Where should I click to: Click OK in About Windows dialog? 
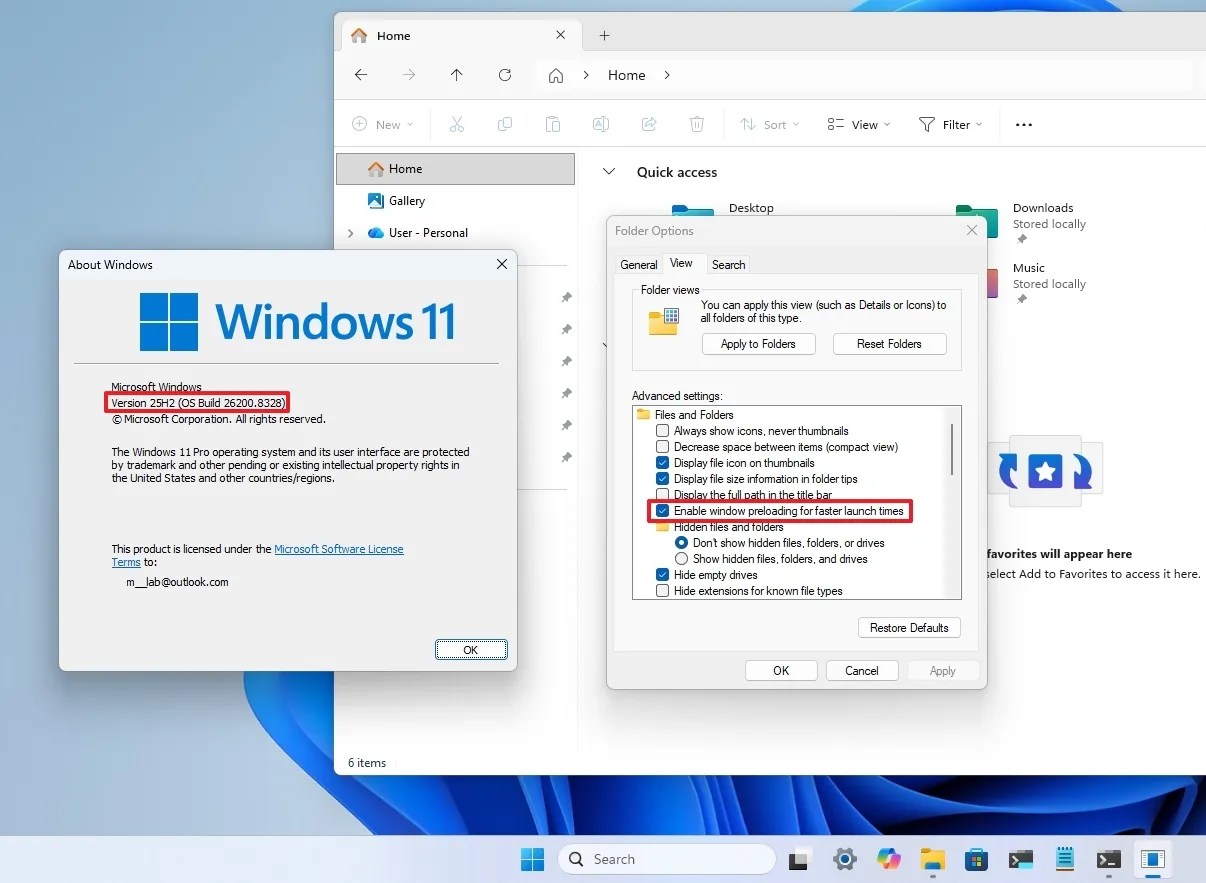click(471, 650)
